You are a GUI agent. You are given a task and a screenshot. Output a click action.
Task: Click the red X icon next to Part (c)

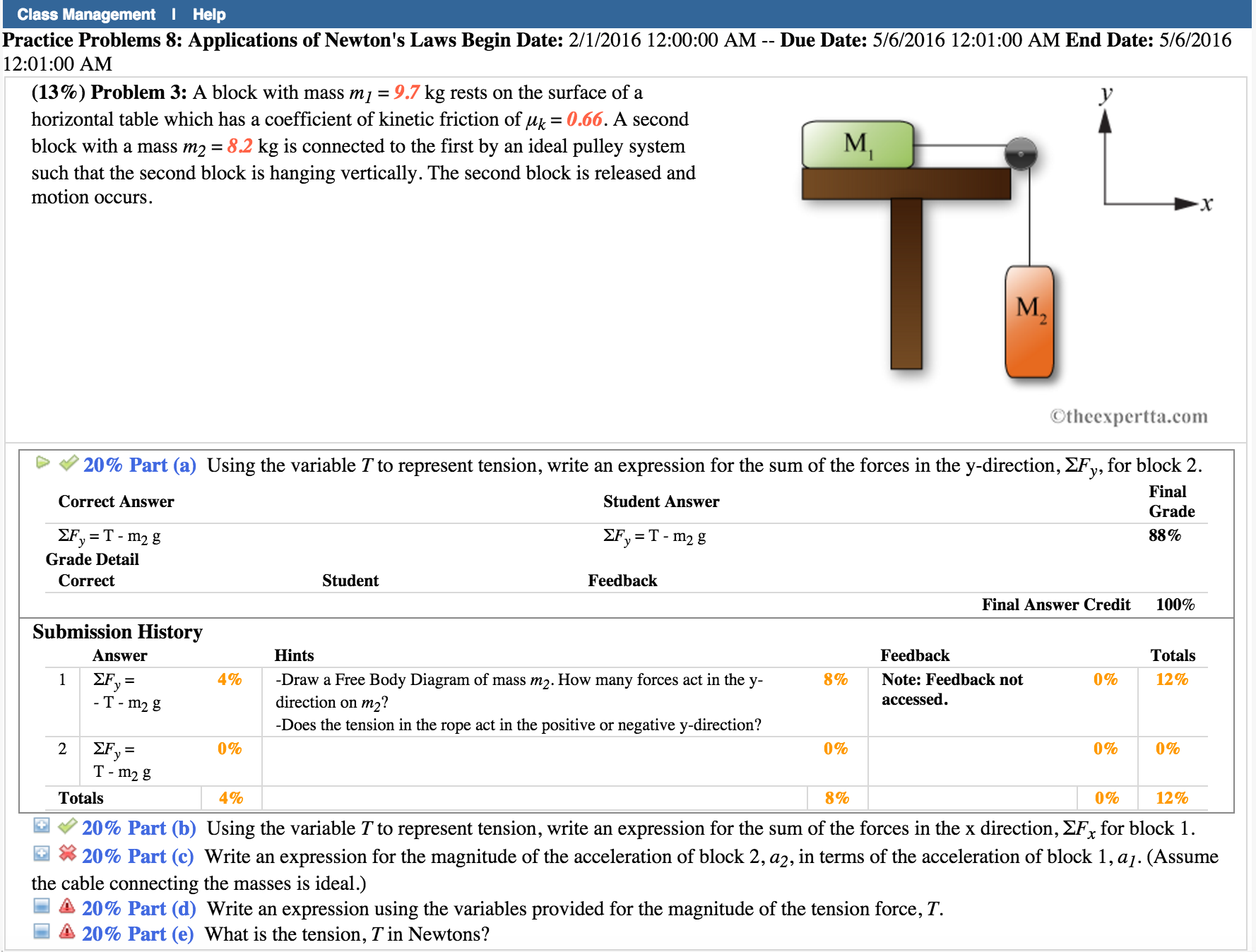(66, 856)
